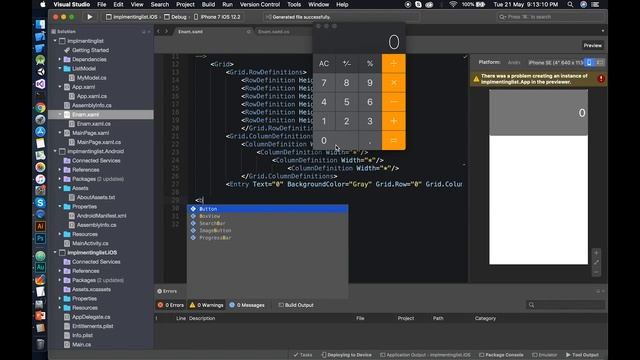Viewport: 640px width, 360px height.
Task: Open the File menu
Action: click(101, 4)
